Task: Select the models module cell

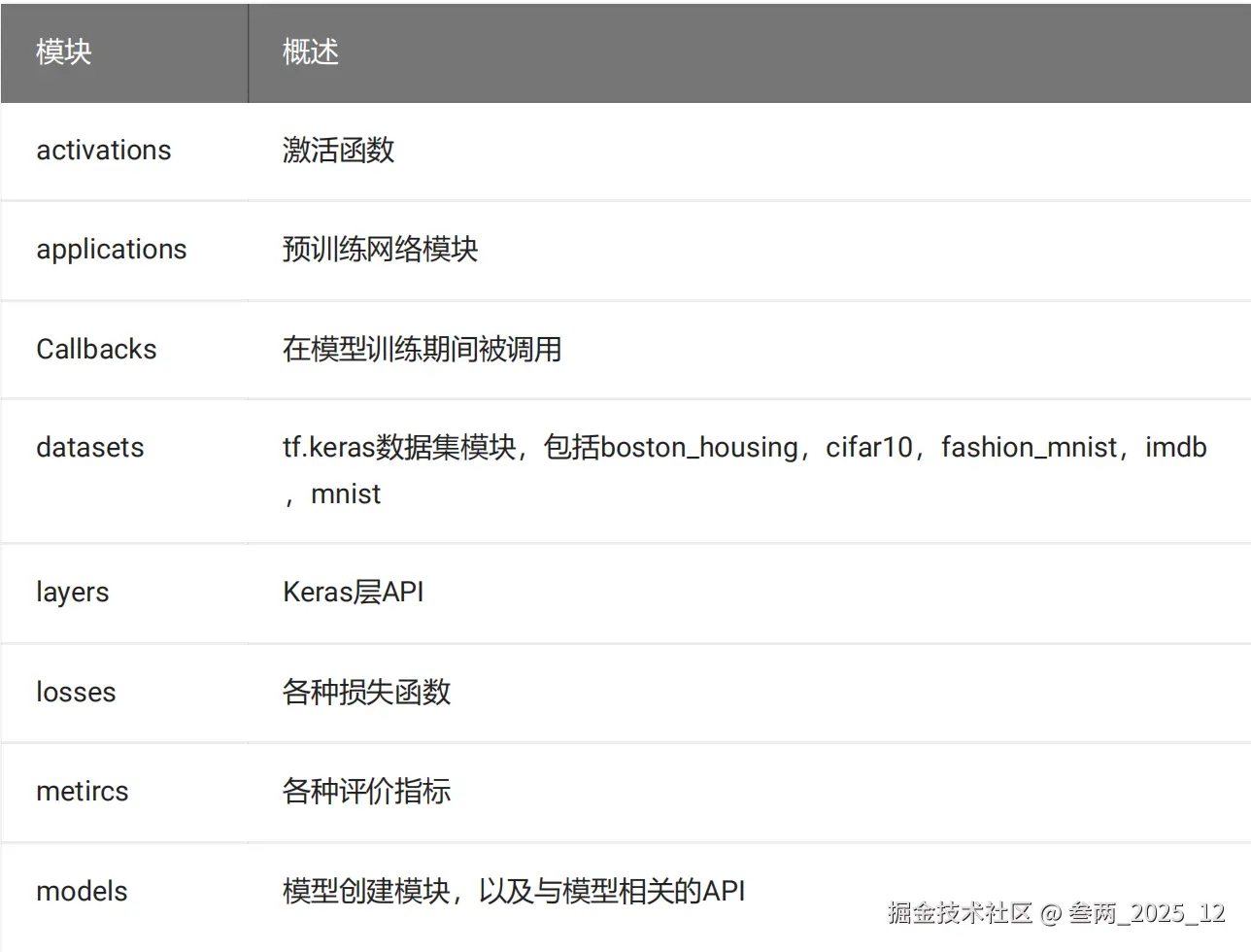Action: [x=82, y=892]
